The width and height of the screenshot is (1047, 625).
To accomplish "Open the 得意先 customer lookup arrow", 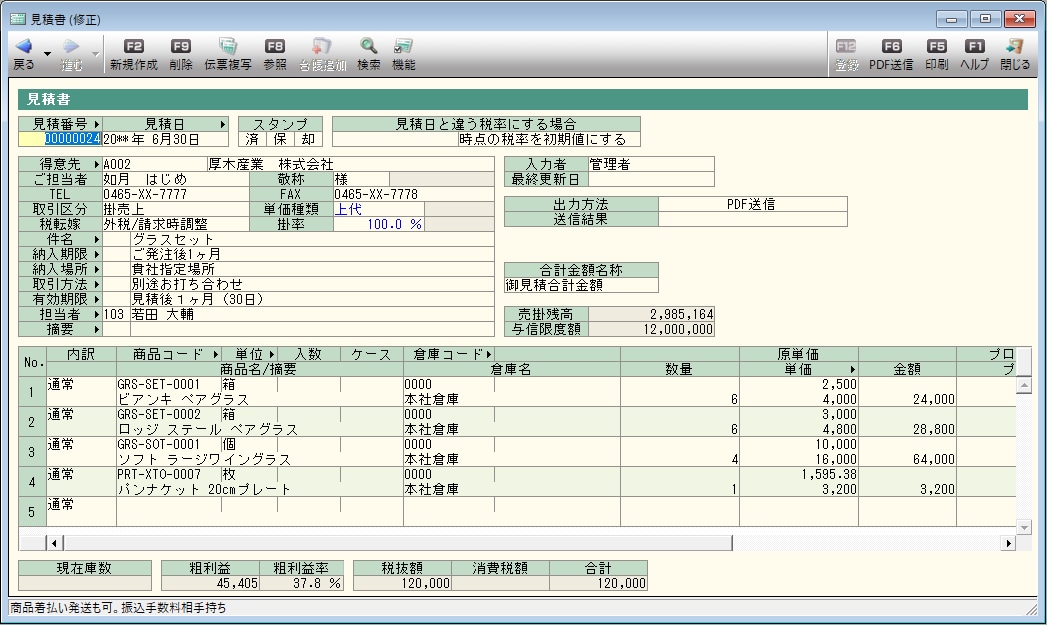I will (97, 164).
